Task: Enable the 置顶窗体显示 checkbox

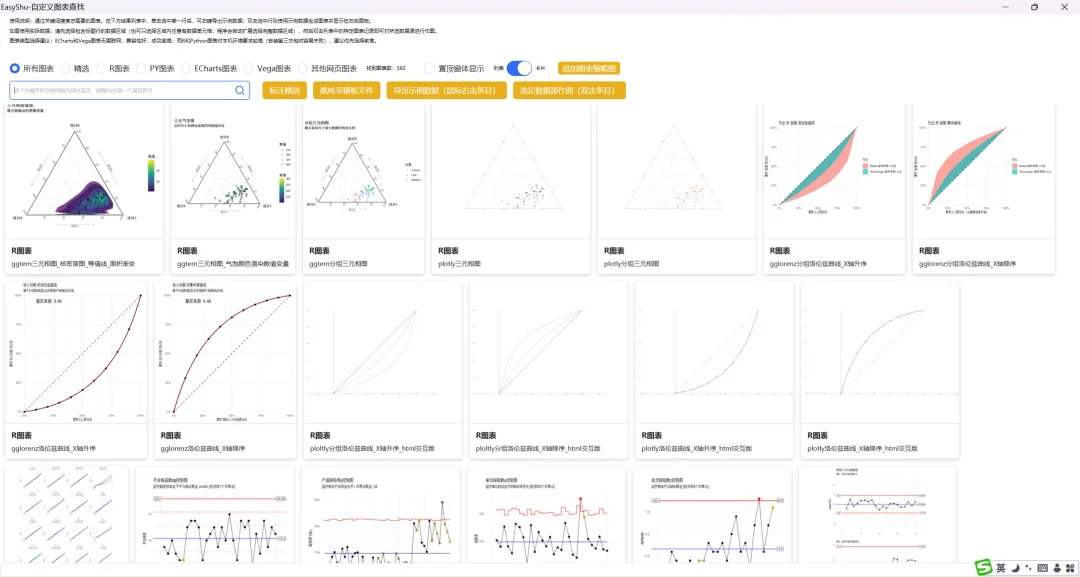Action: click(430, 69)
